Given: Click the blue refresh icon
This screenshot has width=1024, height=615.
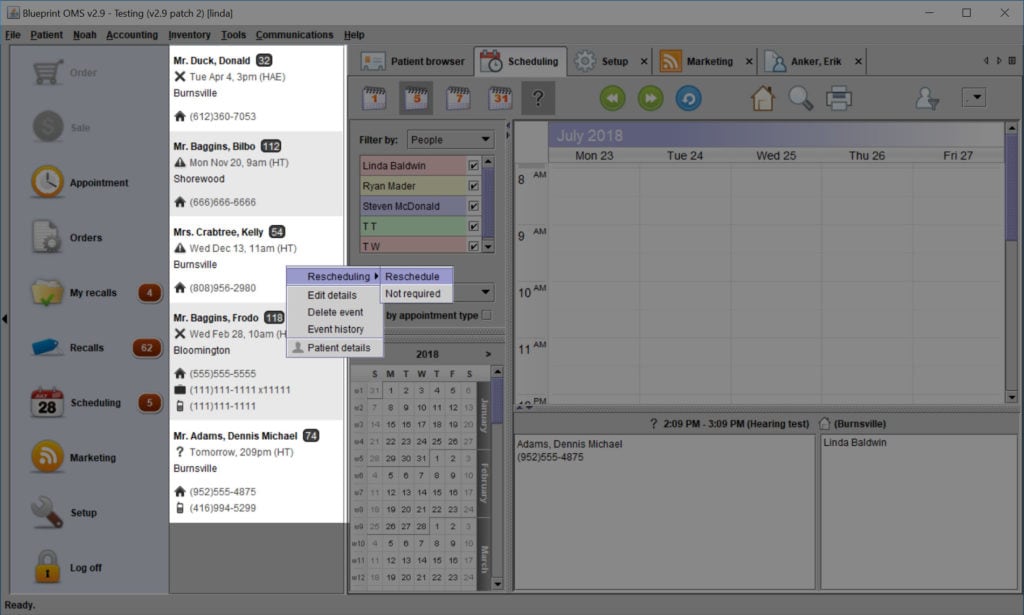Looking at the screenshot, I should [688, 98].
